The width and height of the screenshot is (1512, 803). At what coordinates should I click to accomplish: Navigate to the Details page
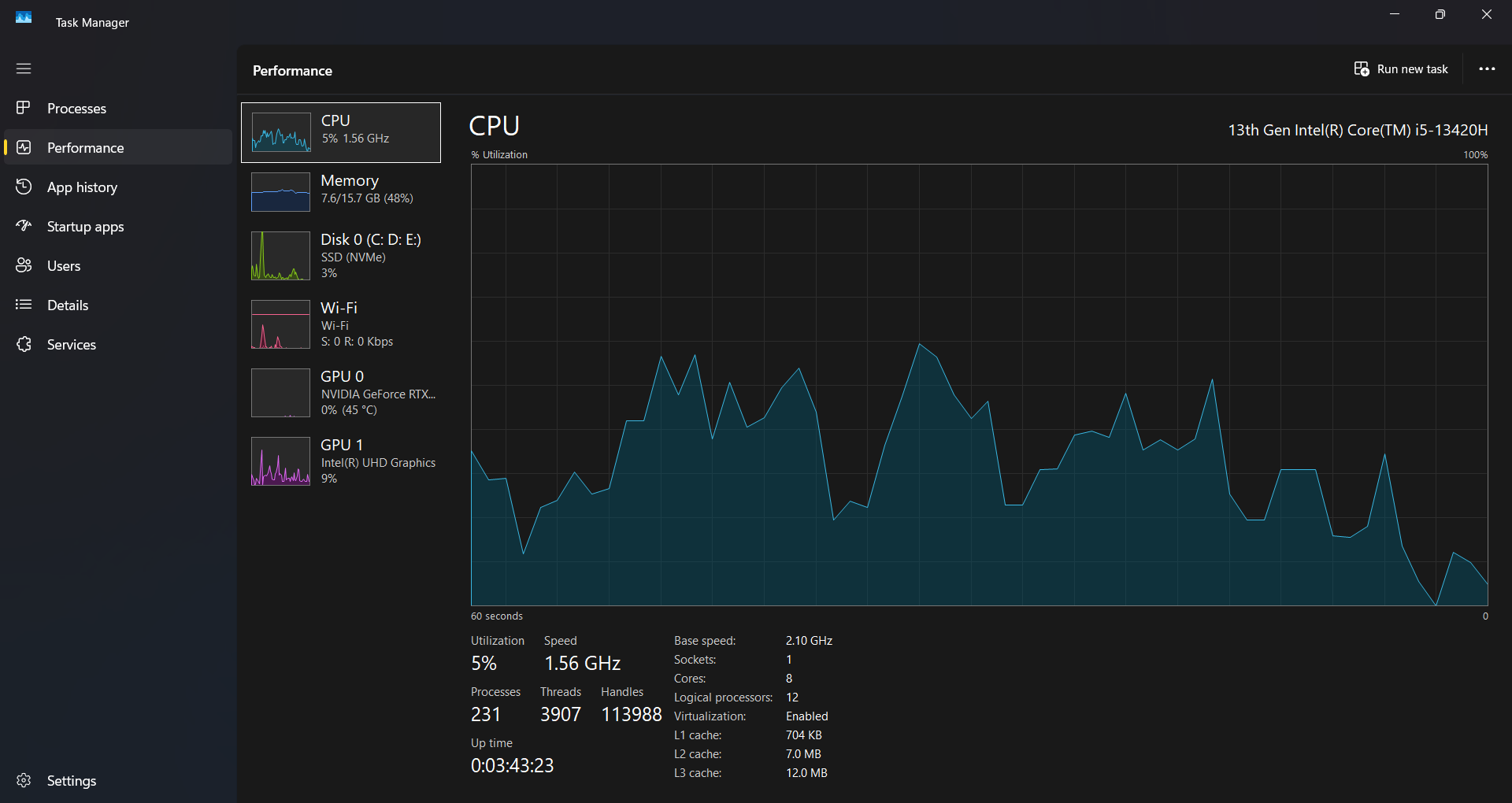pyautogui.click(x=118, y=305)
